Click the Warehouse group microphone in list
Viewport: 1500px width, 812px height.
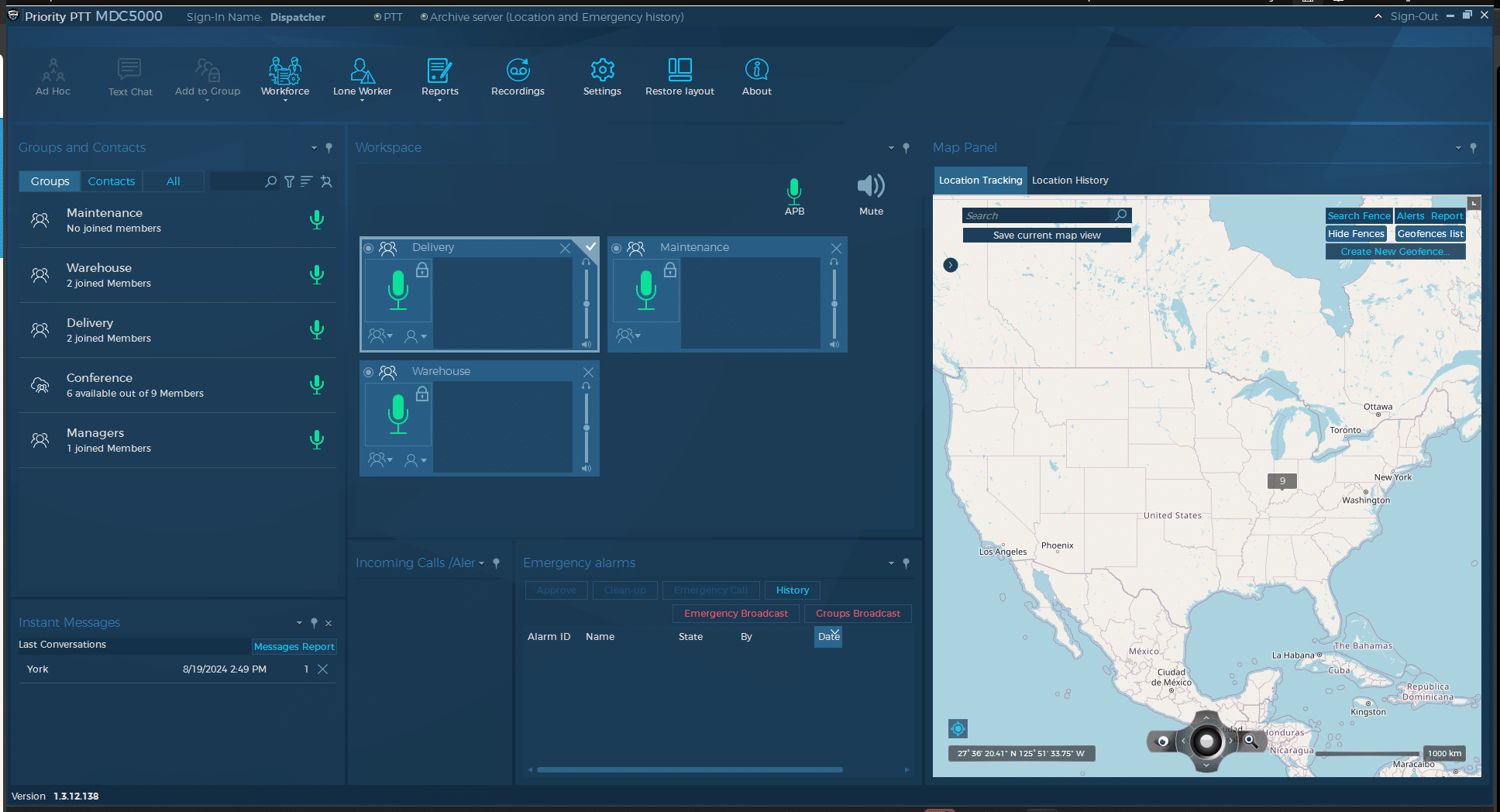click(x=317, y=274)
